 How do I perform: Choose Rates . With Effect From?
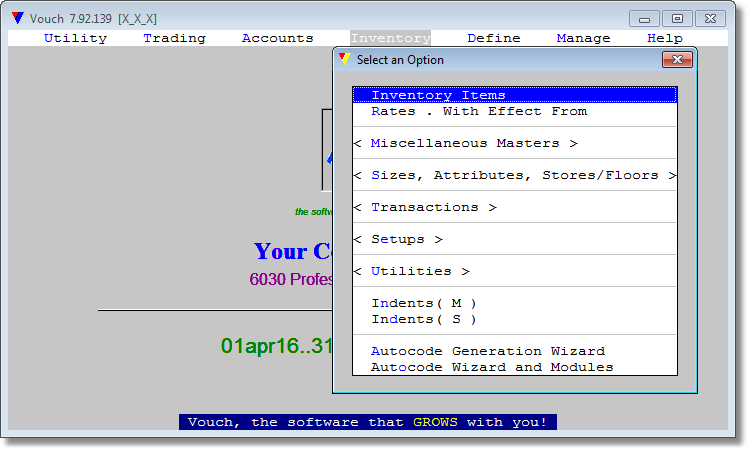coord(515,111)
